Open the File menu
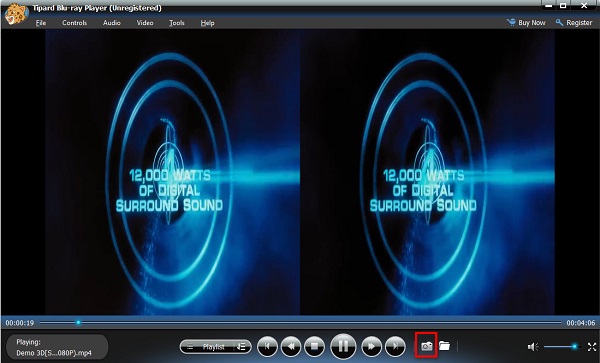 [41, 23]
